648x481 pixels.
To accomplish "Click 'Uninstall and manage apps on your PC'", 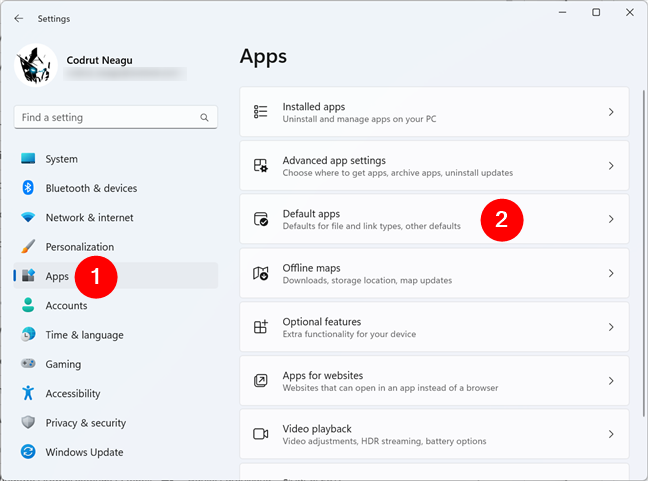I will 359,119.
